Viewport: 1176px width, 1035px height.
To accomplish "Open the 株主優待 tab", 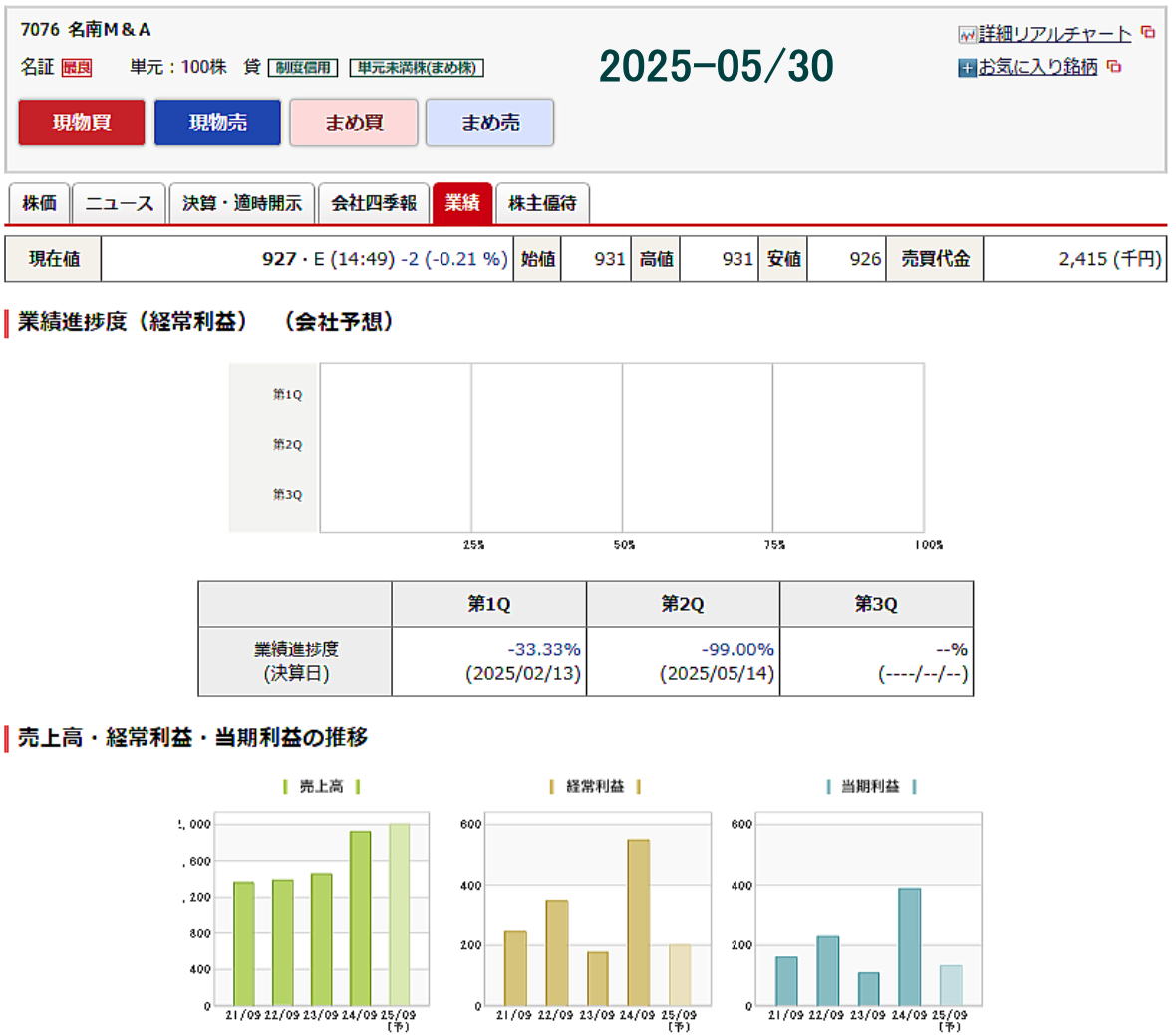I will [x=542, y=203].
